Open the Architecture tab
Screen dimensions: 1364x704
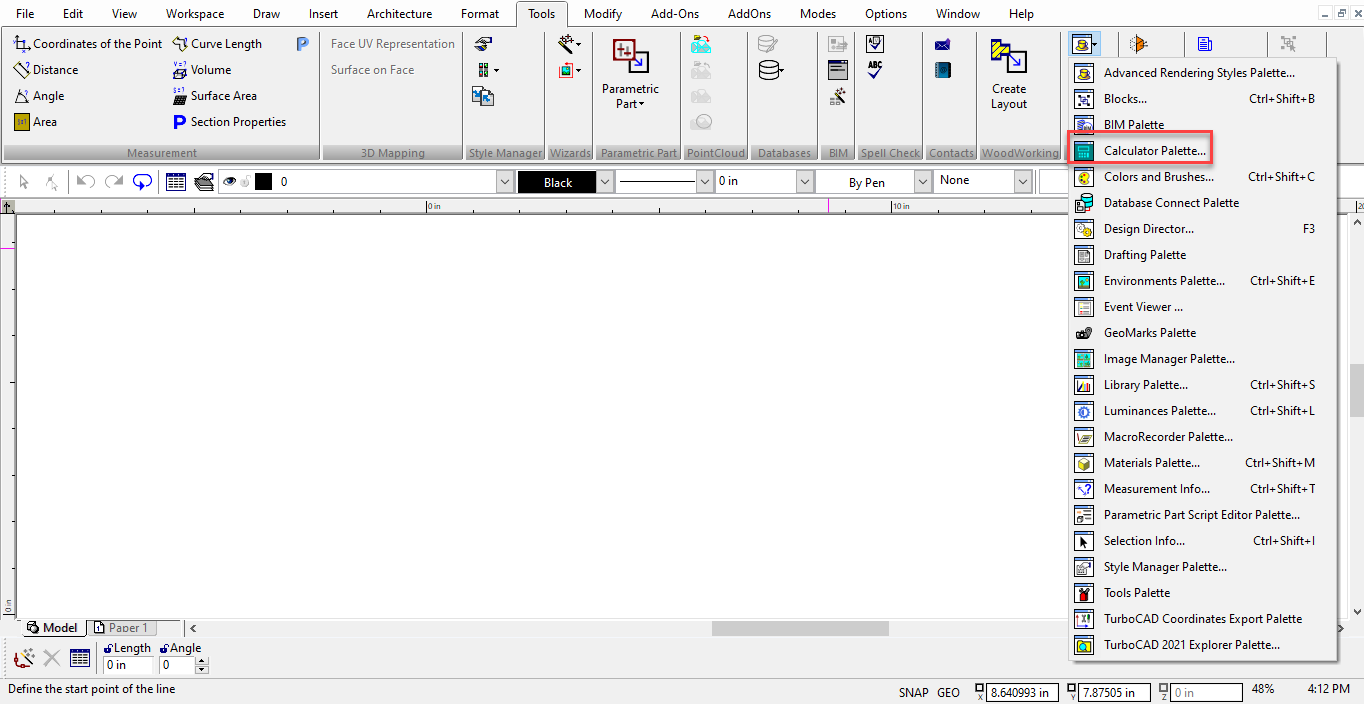pos(399,14)
